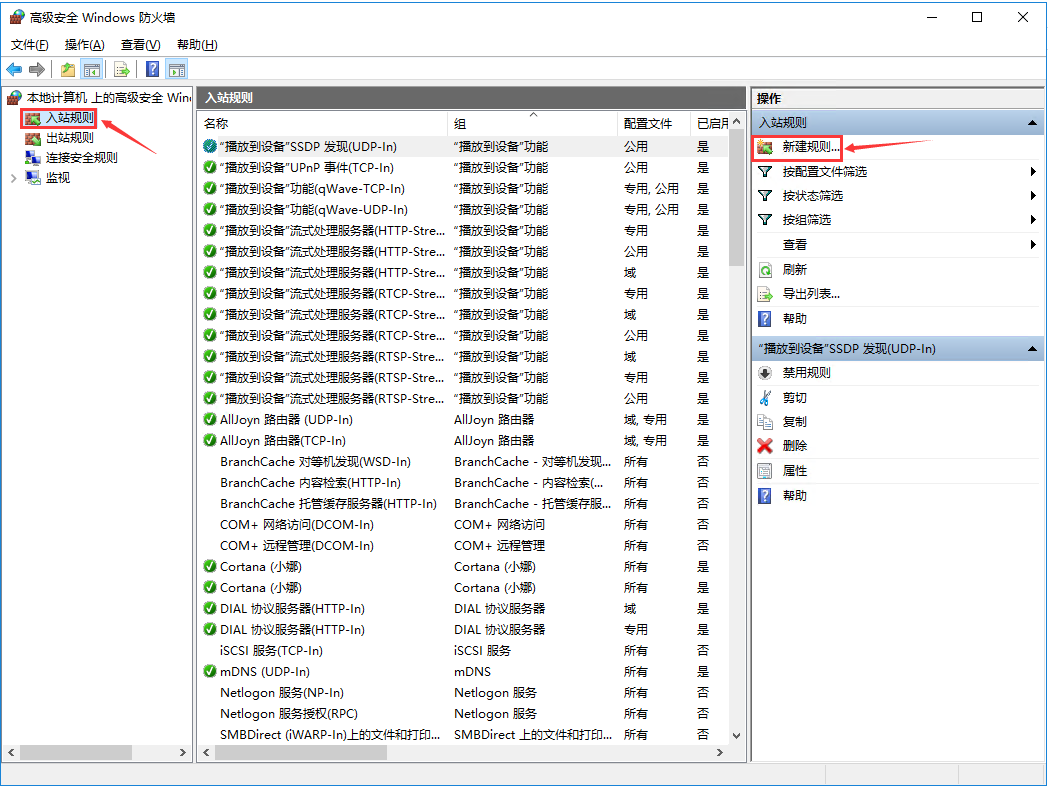
Task: Select 连接安全规则 in the left tree
Action: [82, 158]
